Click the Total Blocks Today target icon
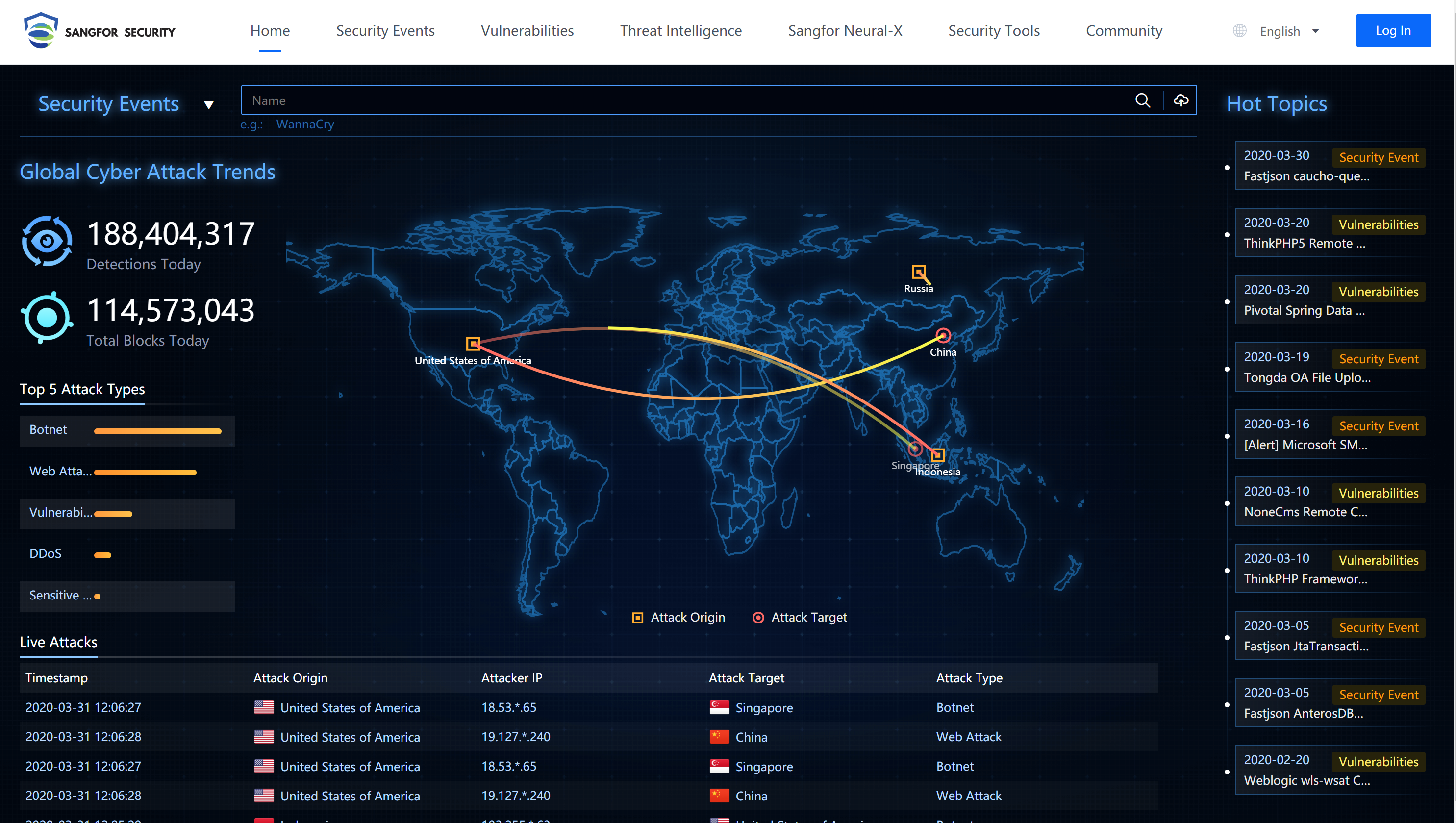 [x=47, y=318]
